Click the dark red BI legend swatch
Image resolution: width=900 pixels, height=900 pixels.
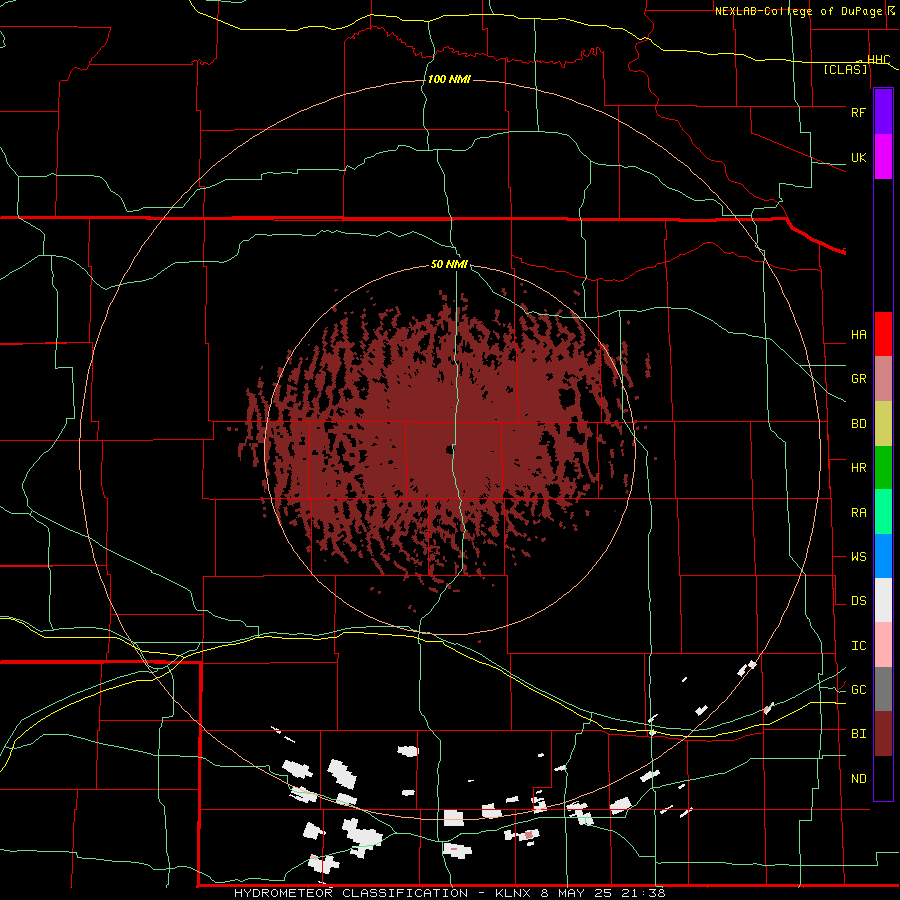[883, 734]
